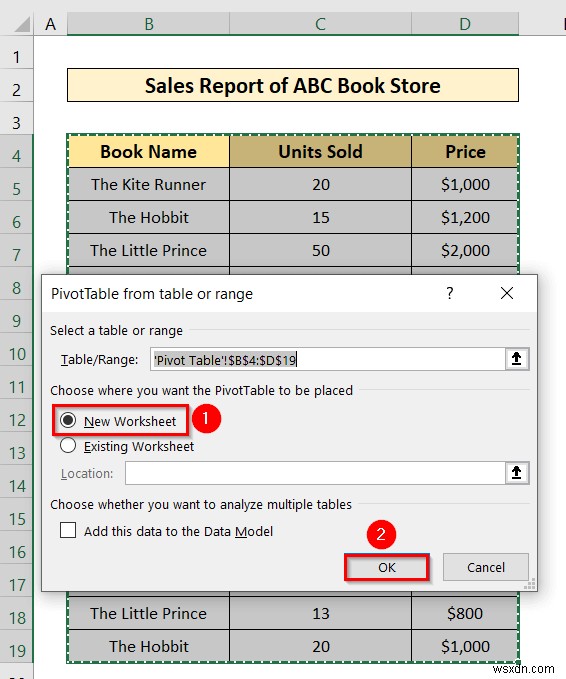This screenshot has width=566, height=679.
Task: Click the Sales Report title cell
Action: [x=293, y=85]
